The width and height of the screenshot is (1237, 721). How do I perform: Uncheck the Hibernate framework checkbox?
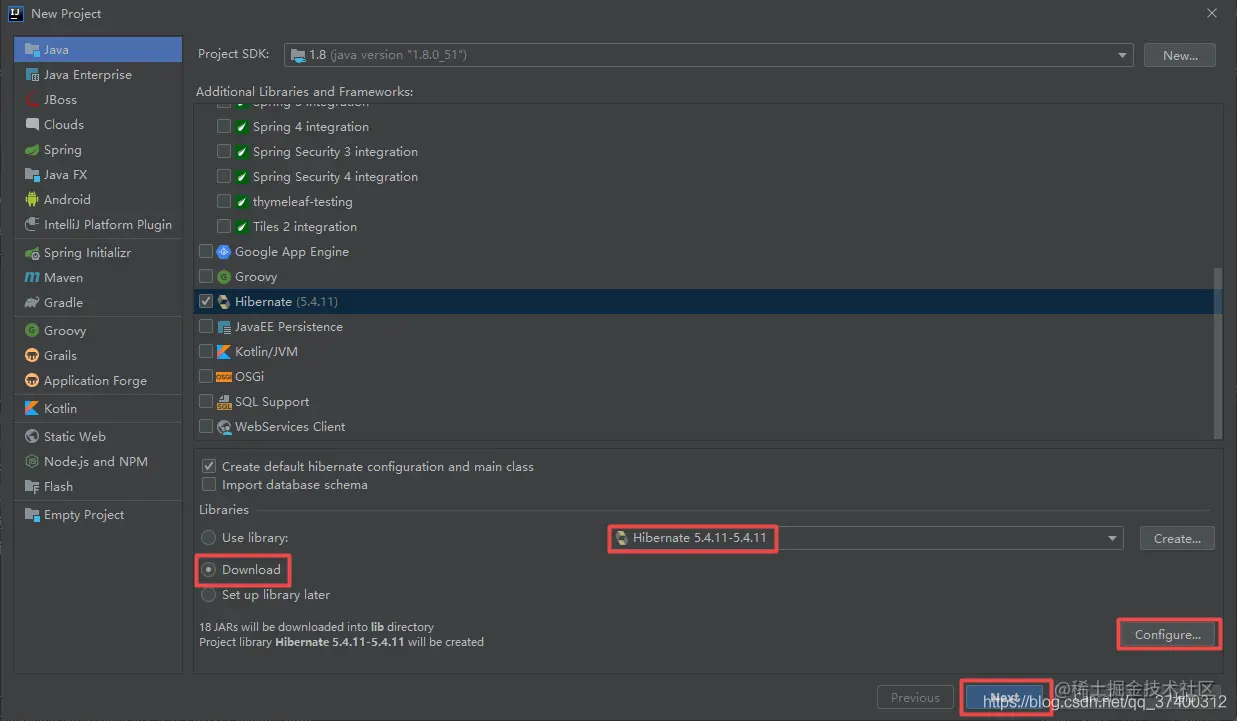(x=206, y=301)
